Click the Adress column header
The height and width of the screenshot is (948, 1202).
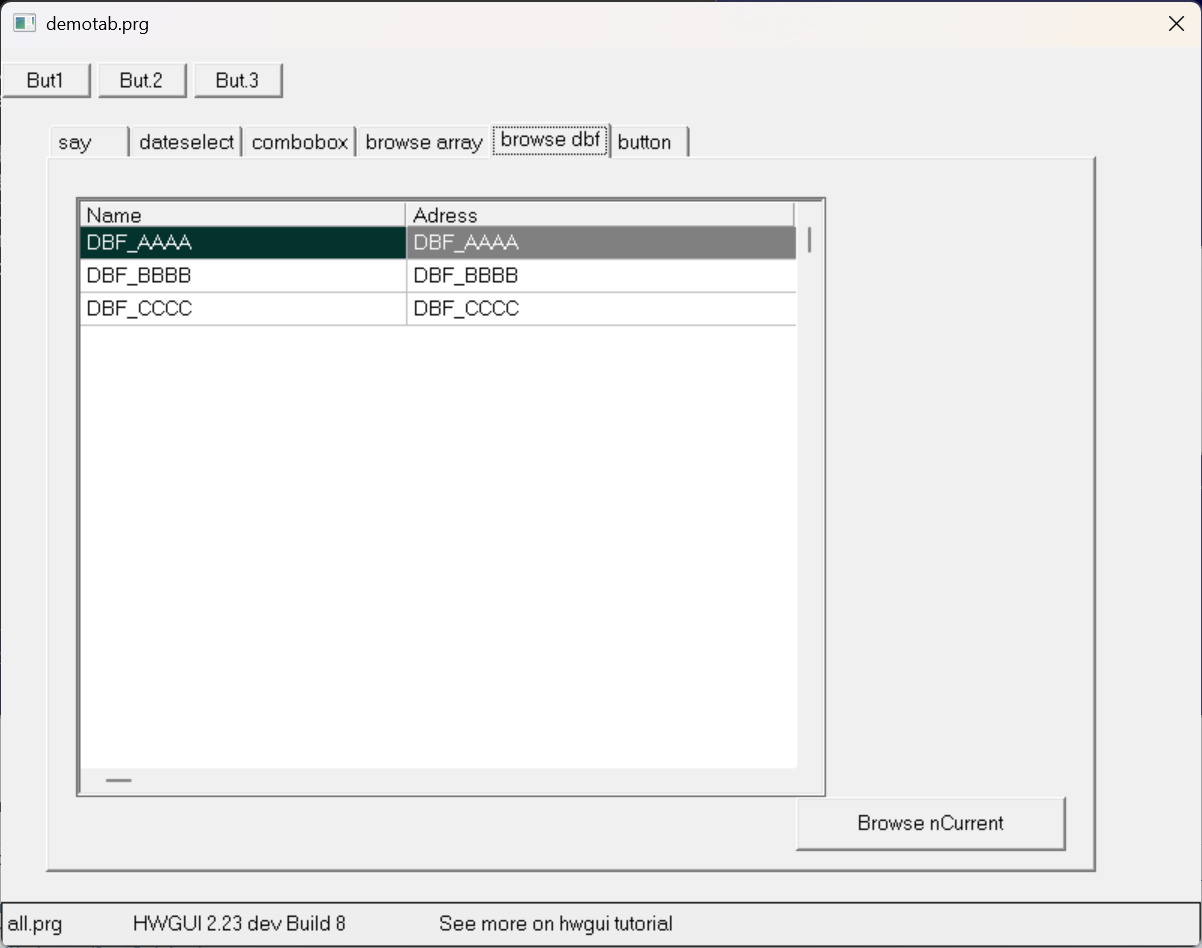pyautogui.click(x=600, y=215)
